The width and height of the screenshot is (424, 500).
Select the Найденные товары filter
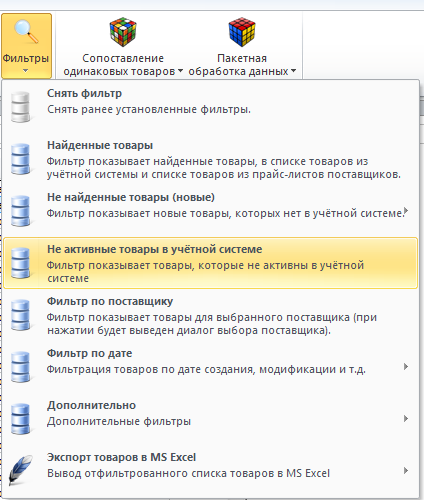coord(210,159)
